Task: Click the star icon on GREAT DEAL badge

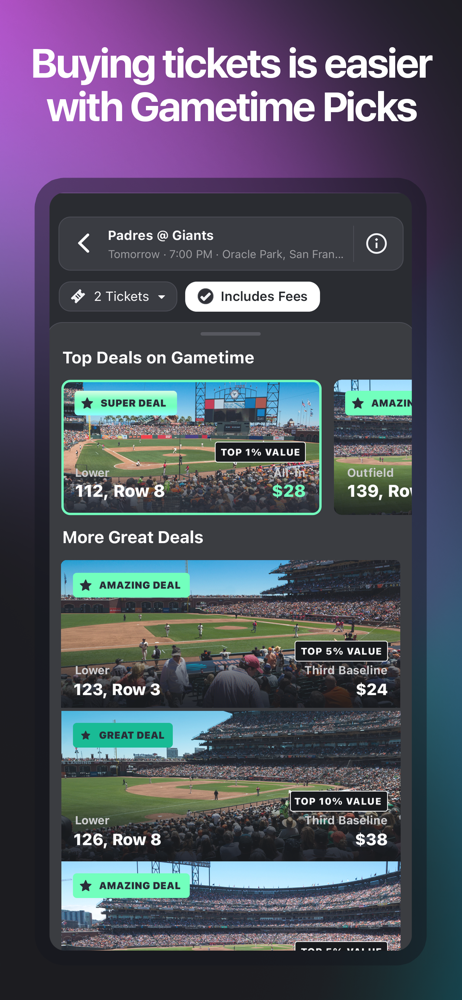Action: click(86, 735)
